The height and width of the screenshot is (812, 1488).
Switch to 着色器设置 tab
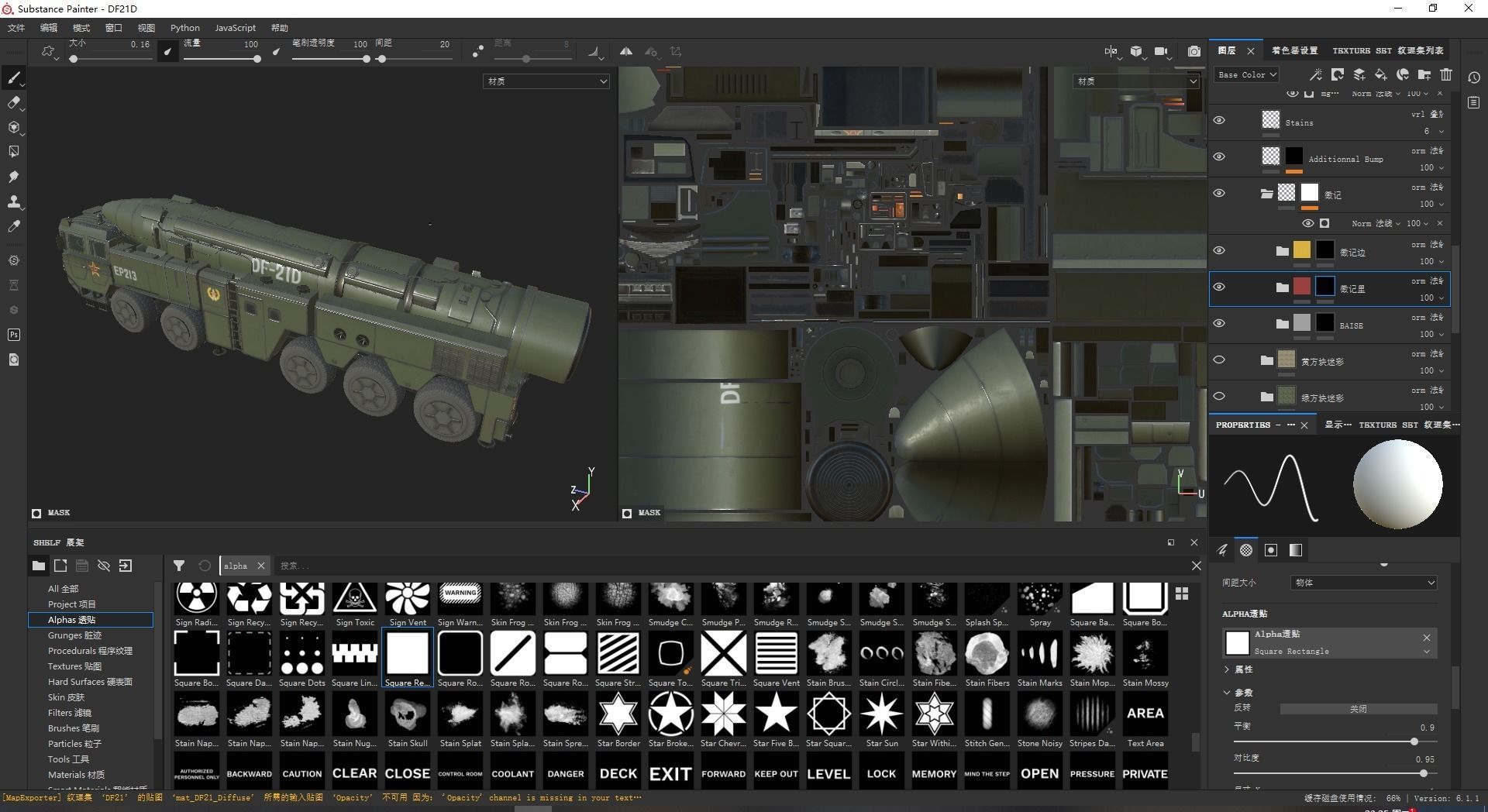1294,50
